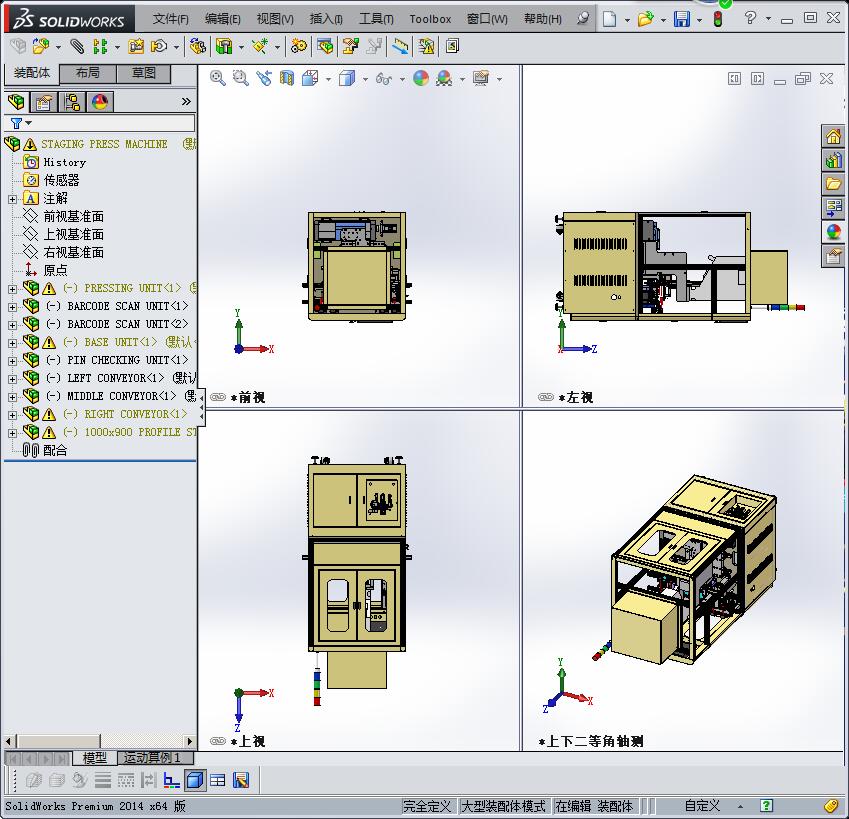Click the Exploded View icon

350,47
